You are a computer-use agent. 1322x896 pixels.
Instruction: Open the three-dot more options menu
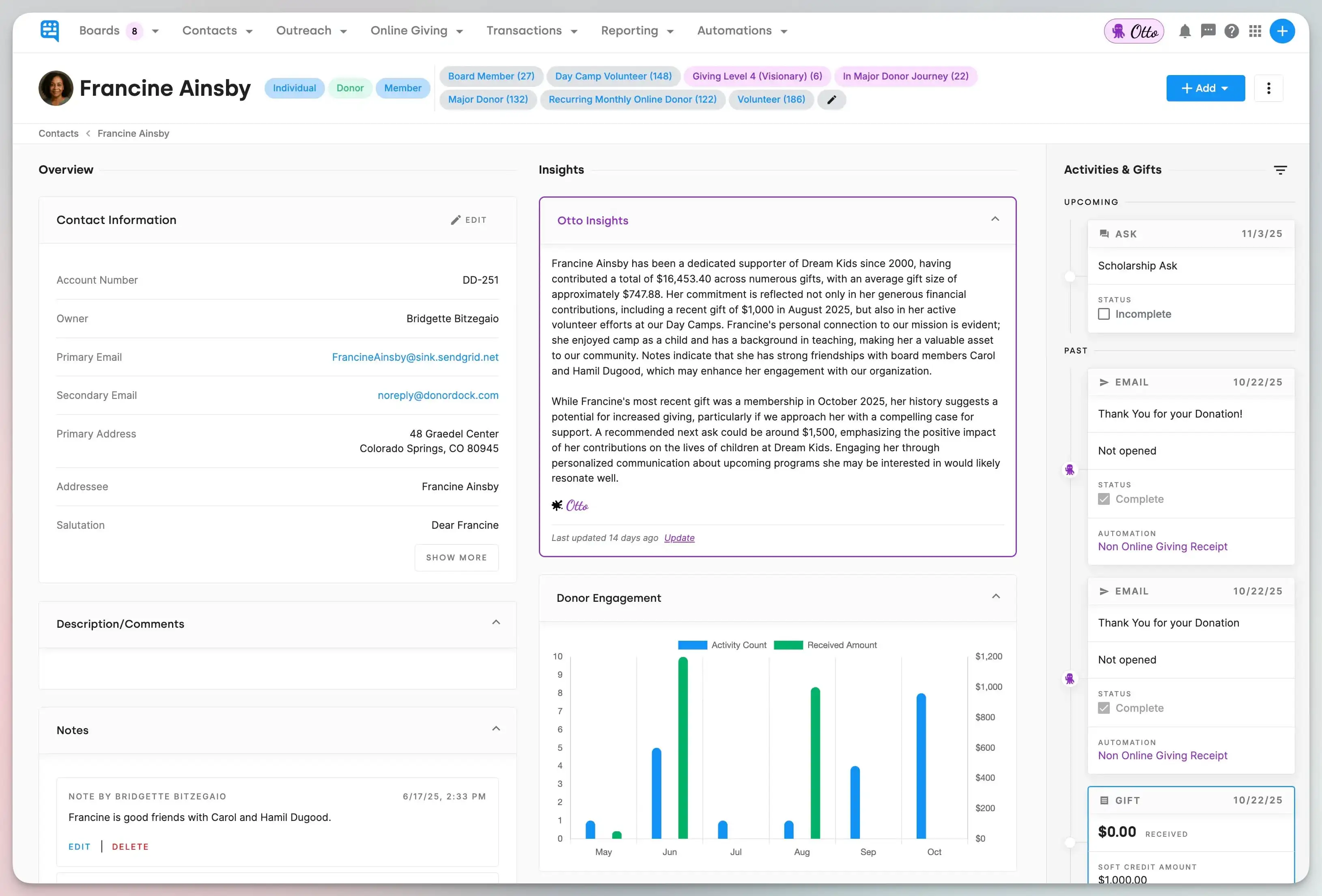(x=1268, y=88)
